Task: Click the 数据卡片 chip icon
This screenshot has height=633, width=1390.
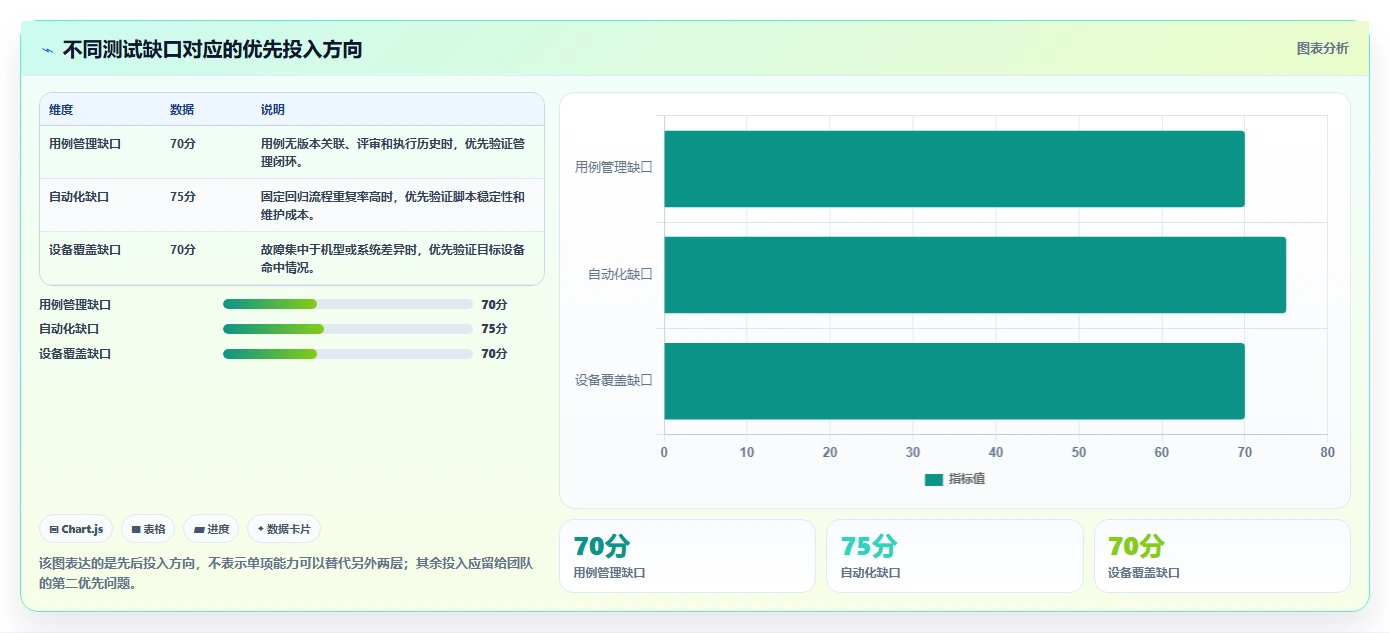Action: tap(261, 529)
